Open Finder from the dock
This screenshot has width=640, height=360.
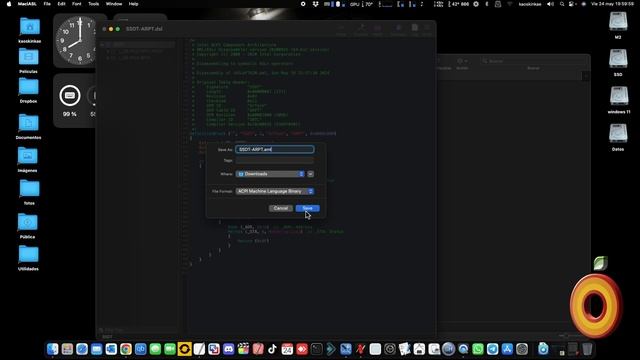52,349
